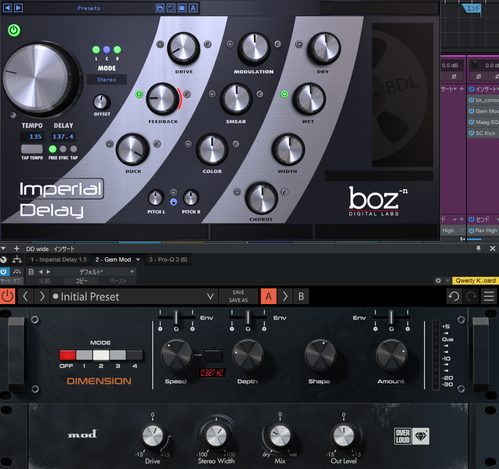Select the TAP timing mode LED
The width and height of the screenshot is (499, 469).
click(x=74, y=149)
